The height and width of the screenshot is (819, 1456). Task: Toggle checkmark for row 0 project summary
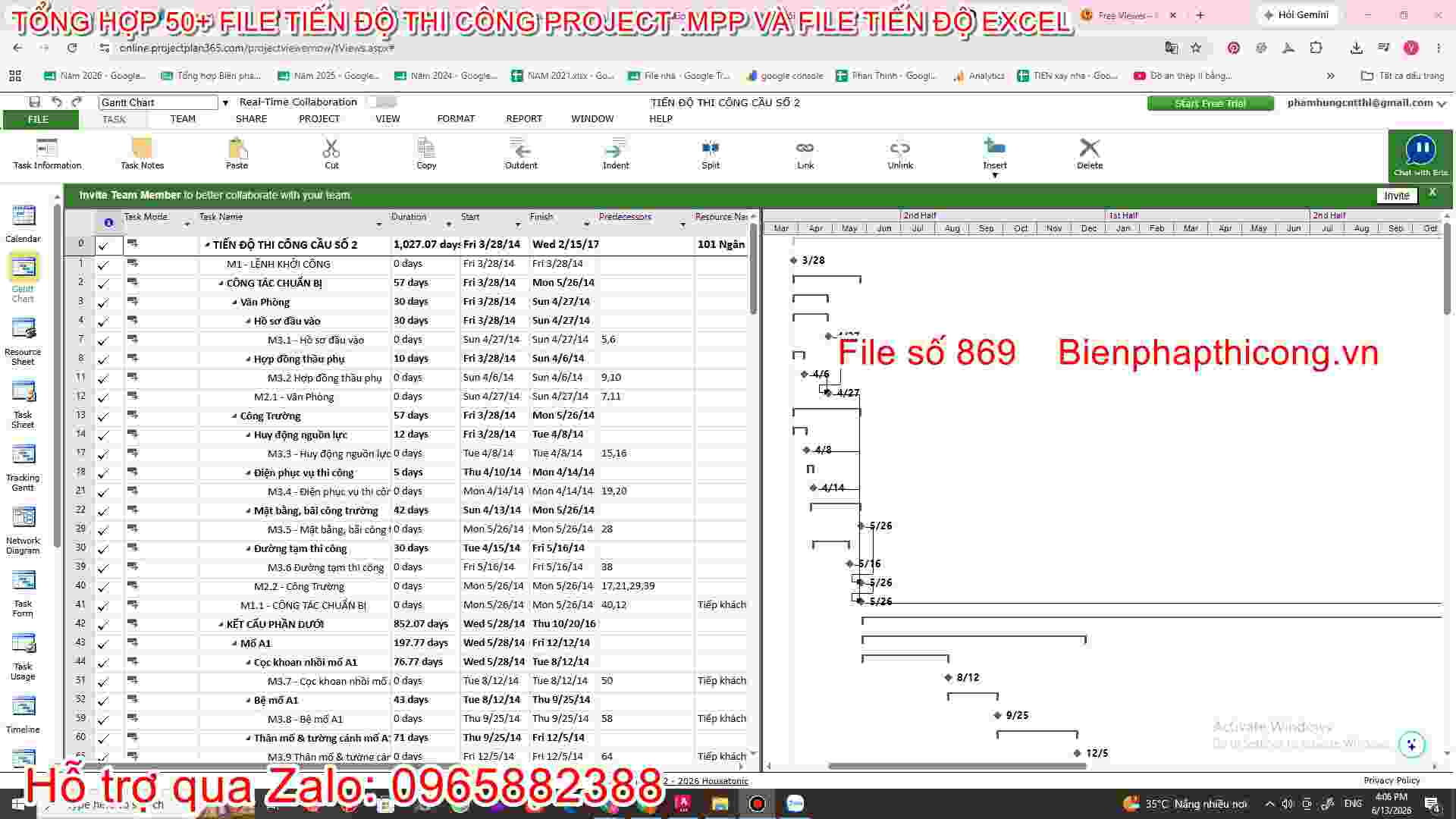click(x=104, y=245)
